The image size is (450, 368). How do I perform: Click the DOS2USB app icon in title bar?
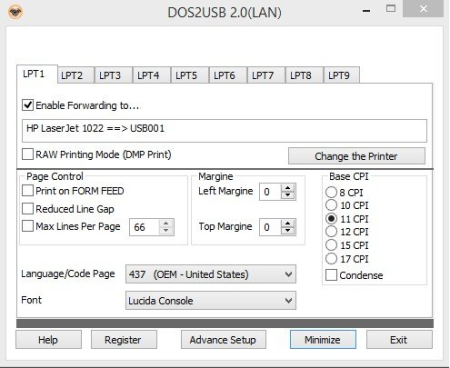(x=15, y=13)
